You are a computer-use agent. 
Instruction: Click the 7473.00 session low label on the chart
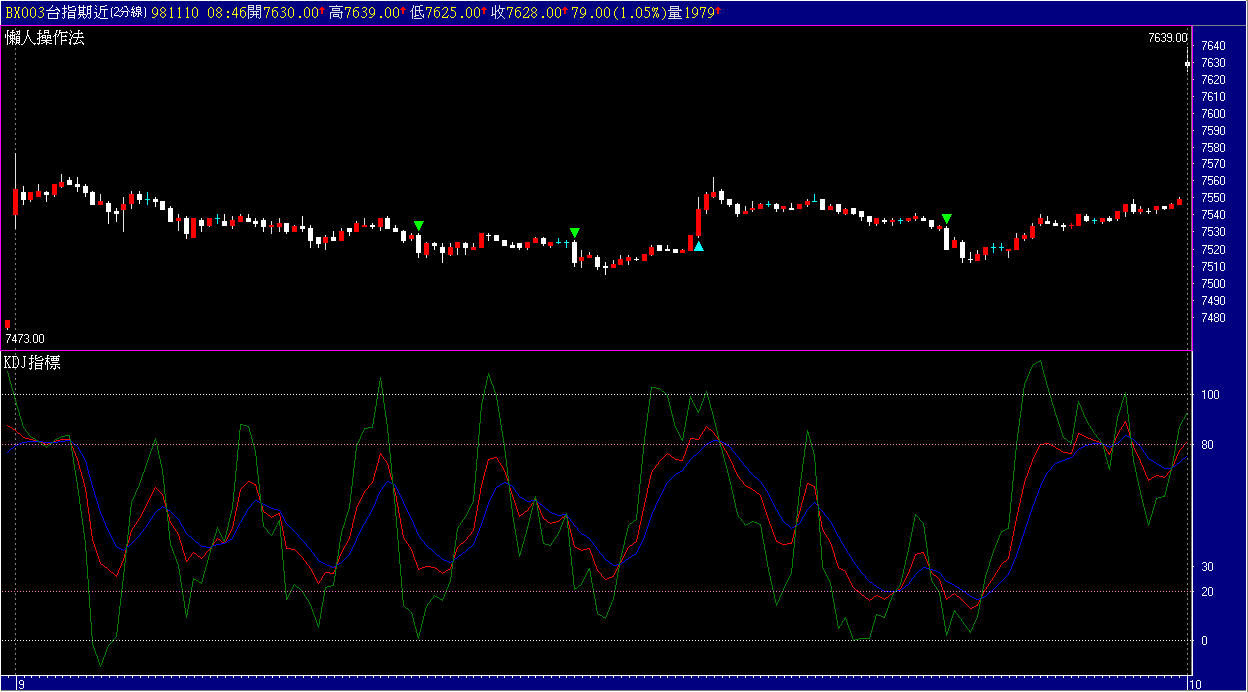[25, 339]
